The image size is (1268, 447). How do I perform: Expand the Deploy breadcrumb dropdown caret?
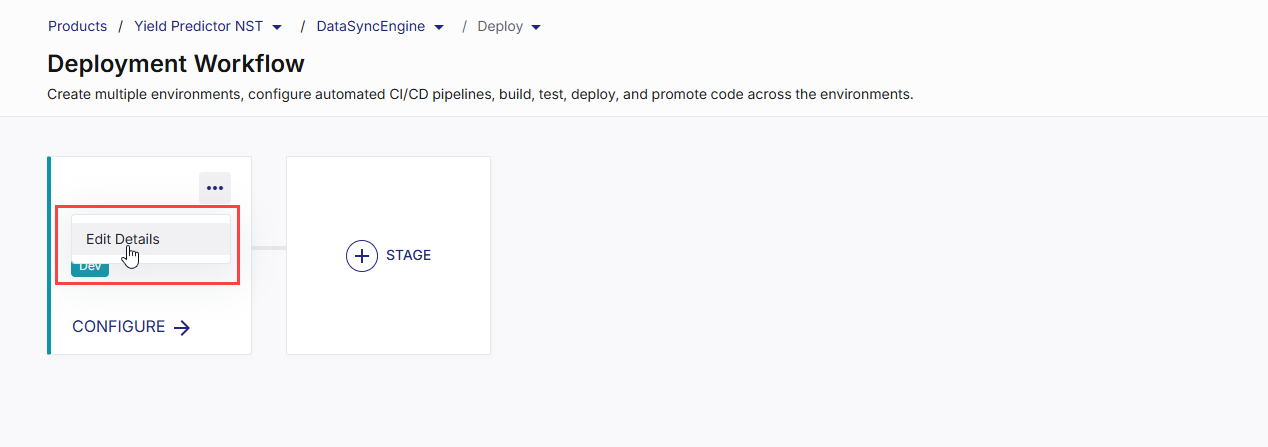click(536, 27)
